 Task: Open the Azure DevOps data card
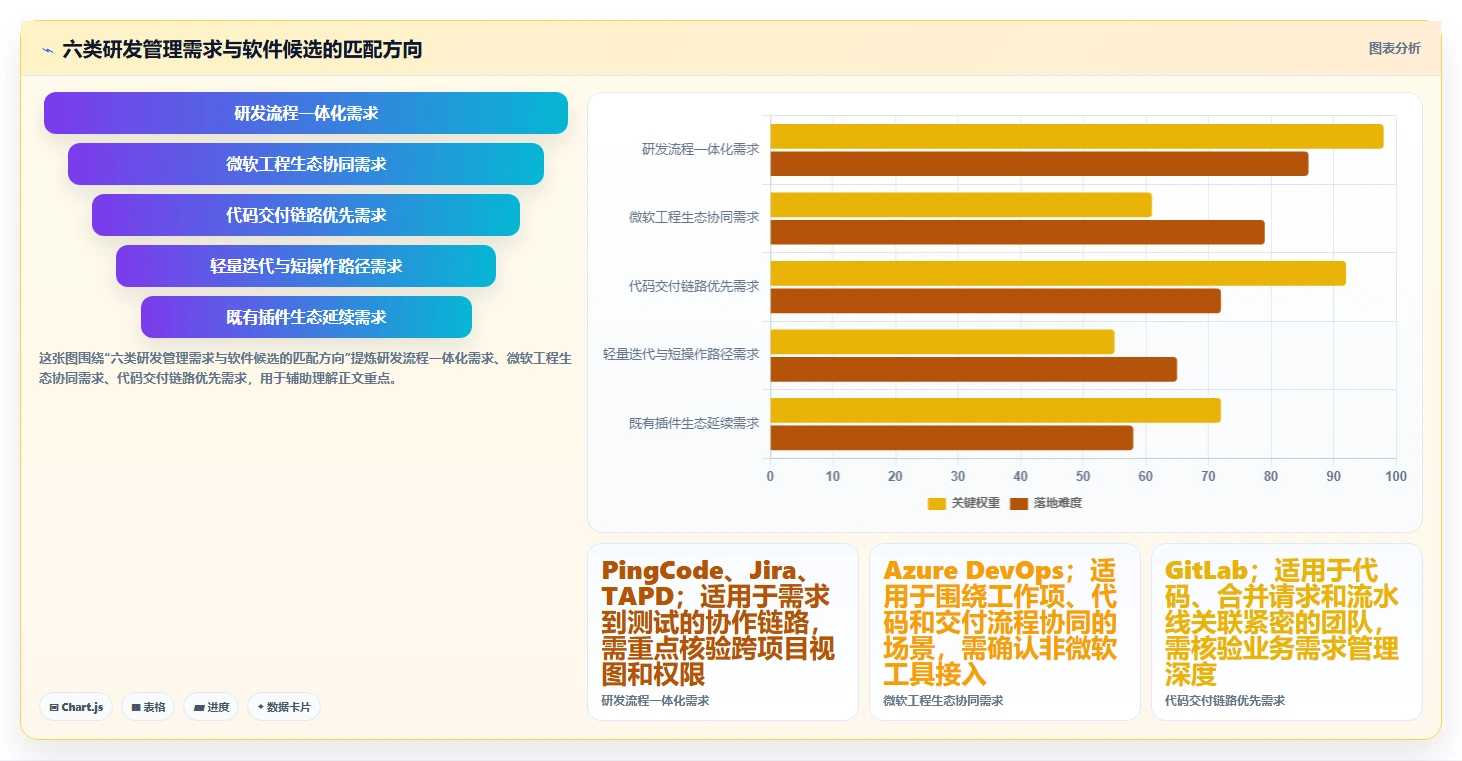tap(1005, 632)
